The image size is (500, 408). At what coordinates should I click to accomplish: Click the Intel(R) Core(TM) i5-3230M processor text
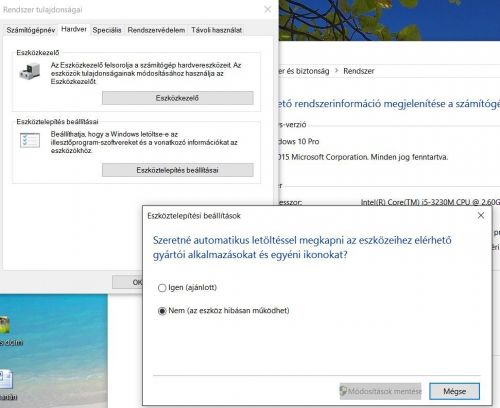pos(430,202)
